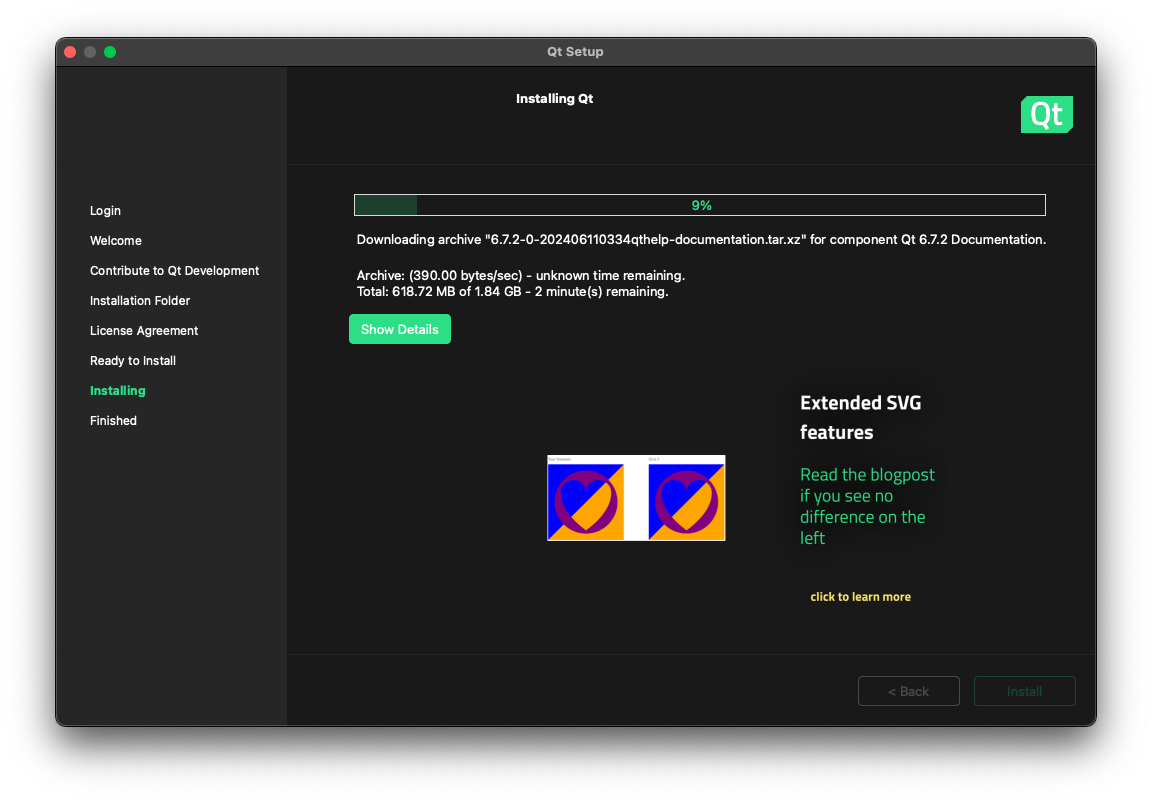Select the Ready to Install step
1152x800 pixels.
click(133, 361)
